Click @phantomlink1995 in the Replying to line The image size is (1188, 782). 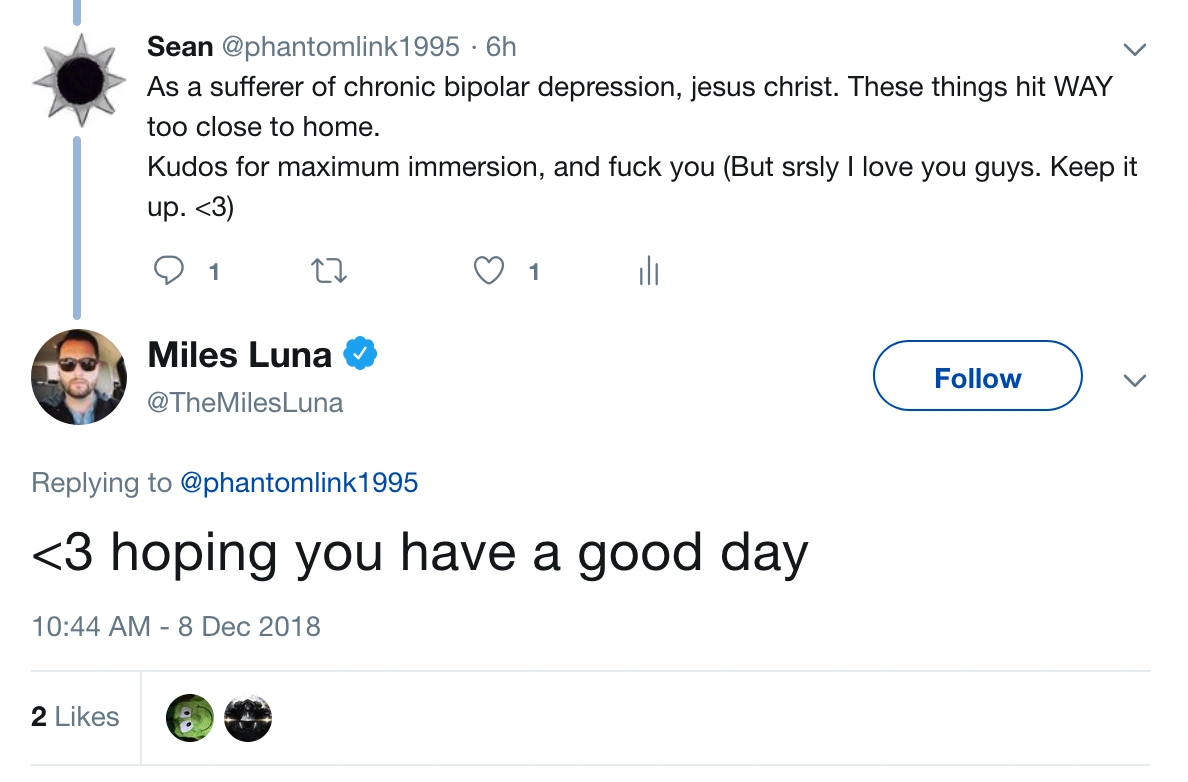(x=298, y=483)
